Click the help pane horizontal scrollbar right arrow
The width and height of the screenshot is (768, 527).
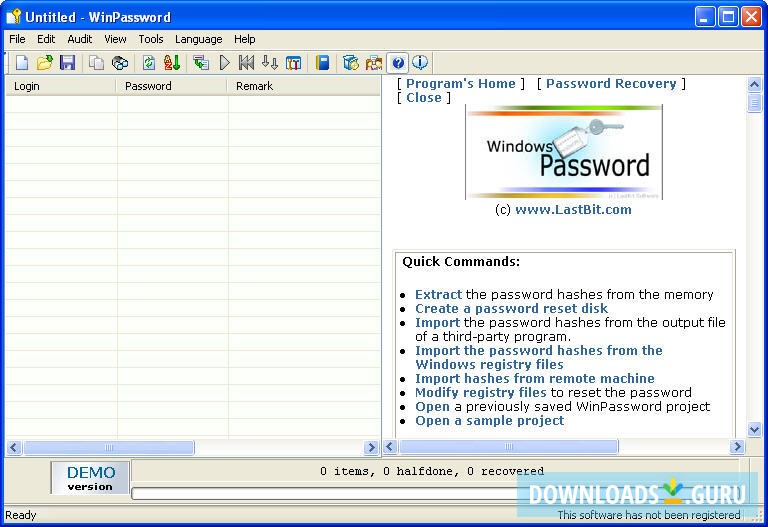click(x=737, y=447)
